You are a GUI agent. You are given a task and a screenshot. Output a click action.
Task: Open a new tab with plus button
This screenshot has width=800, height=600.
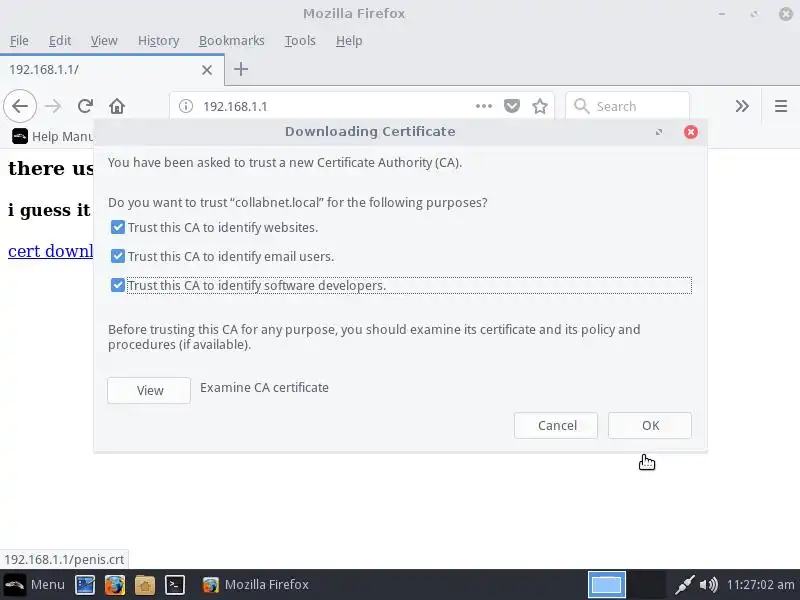point(241,69)
